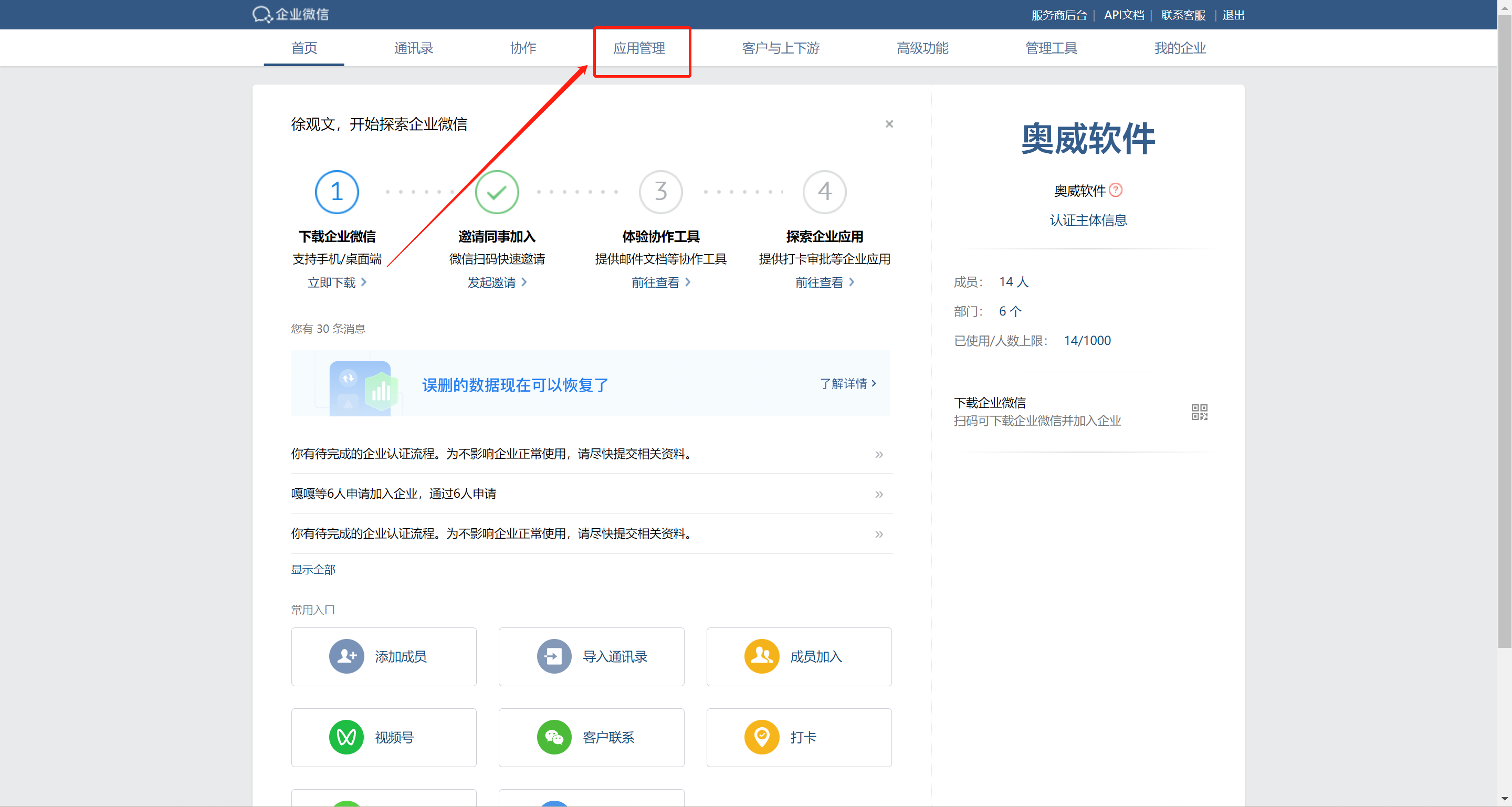The height and width of the screenshot is (807, 1512).
Task: Click 显示全部 to show all messages
Action: pyautogui.click(x=313, y=569)
